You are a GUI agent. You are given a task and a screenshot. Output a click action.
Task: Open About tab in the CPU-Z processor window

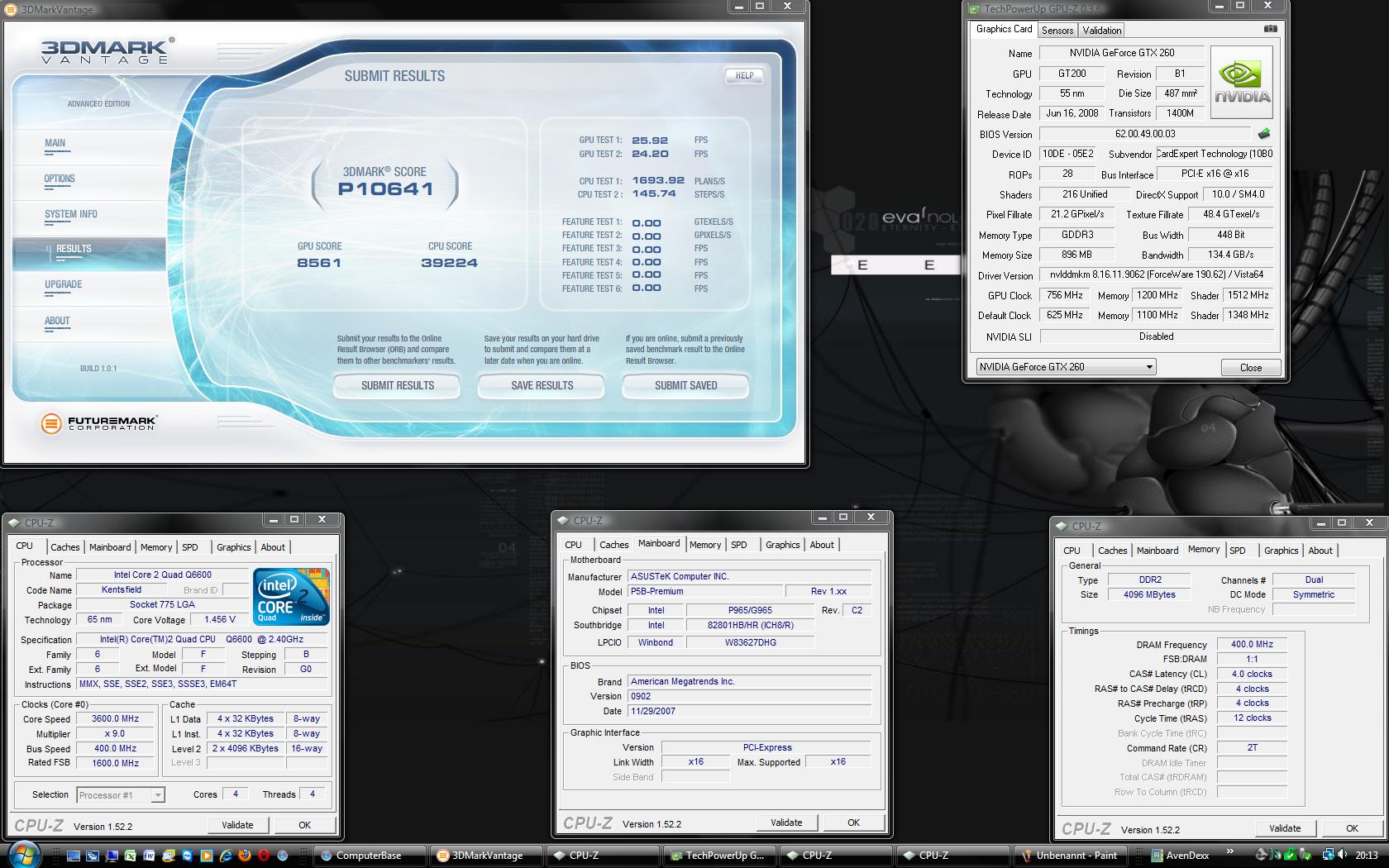[273, 547]
